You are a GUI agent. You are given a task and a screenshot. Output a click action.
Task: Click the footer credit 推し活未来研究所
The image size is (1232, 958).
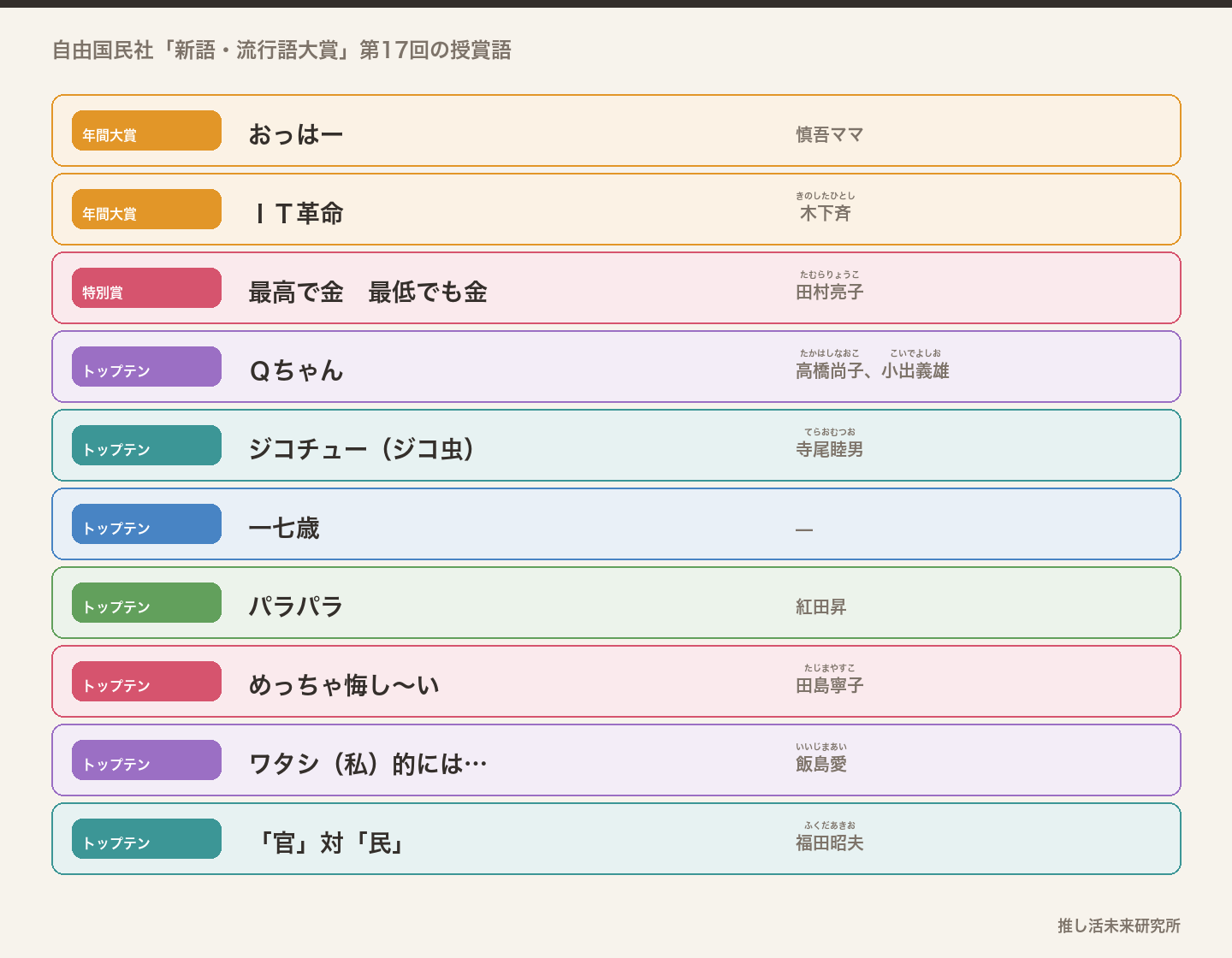coord(1119,925)
